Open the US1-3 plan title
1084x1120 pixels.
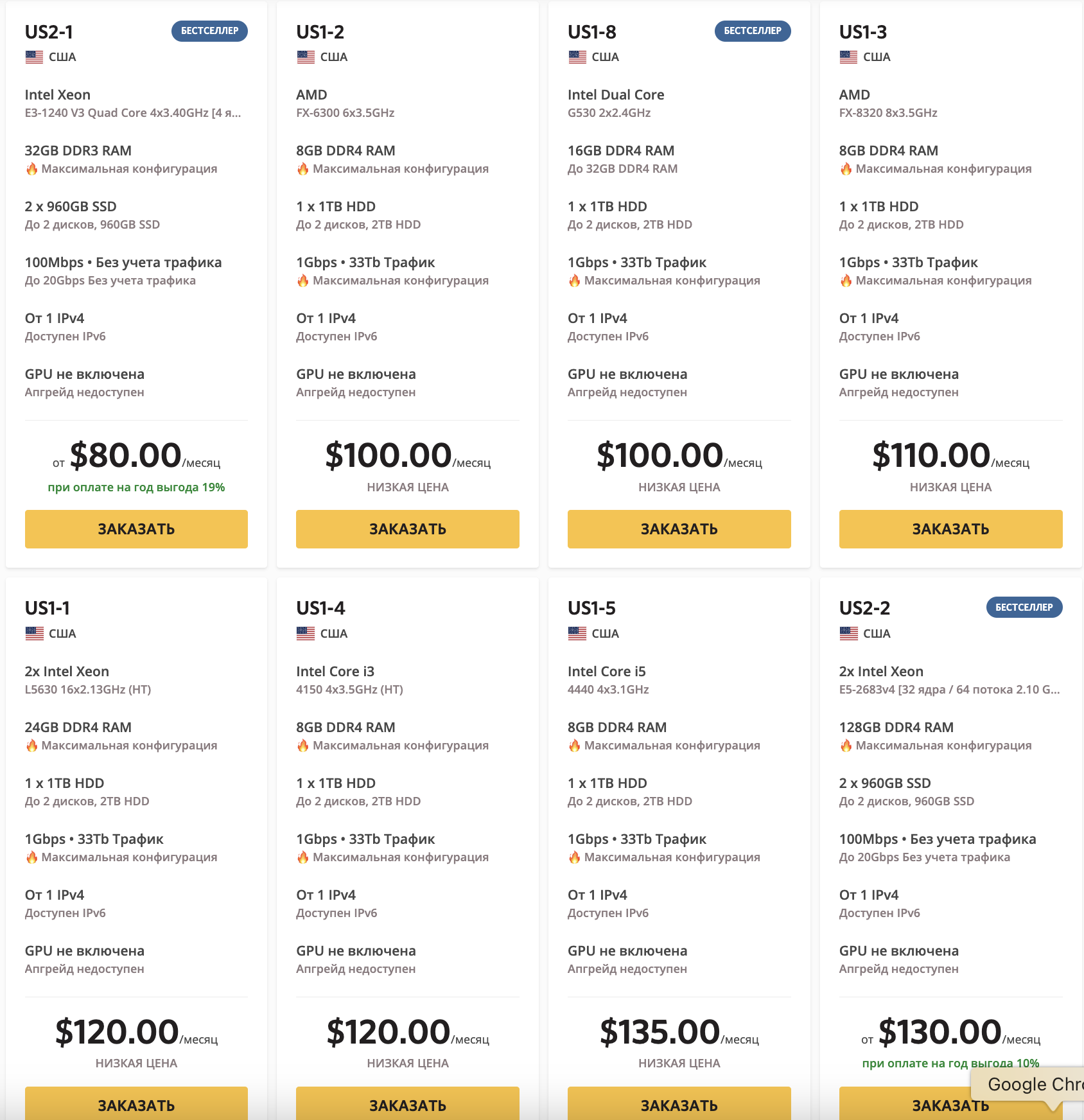coord(863,32)
